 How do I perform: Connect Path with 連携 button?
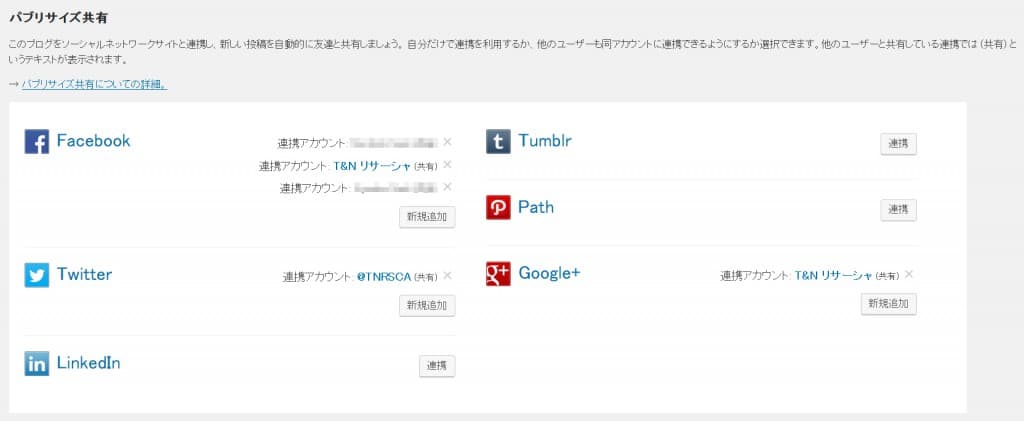899,210
